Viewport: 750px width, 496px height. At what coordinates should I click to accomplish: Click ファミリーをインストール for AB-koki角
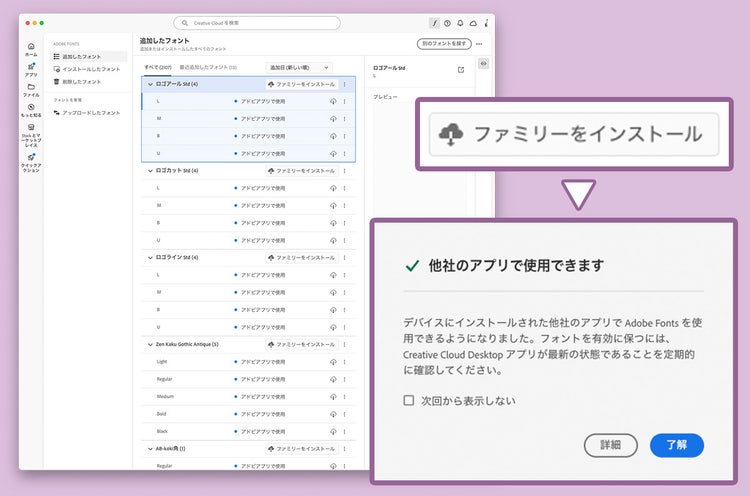click(x=301, y=449)
